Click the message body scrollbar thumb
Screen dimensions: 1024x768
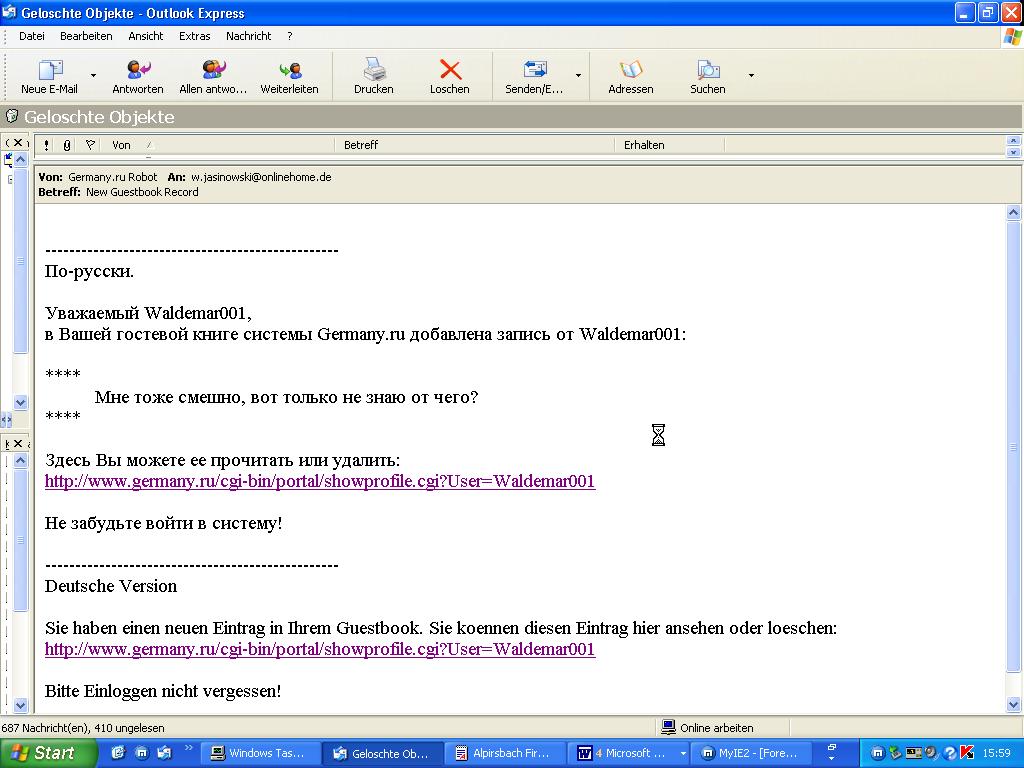click(x=1014, y=446)
